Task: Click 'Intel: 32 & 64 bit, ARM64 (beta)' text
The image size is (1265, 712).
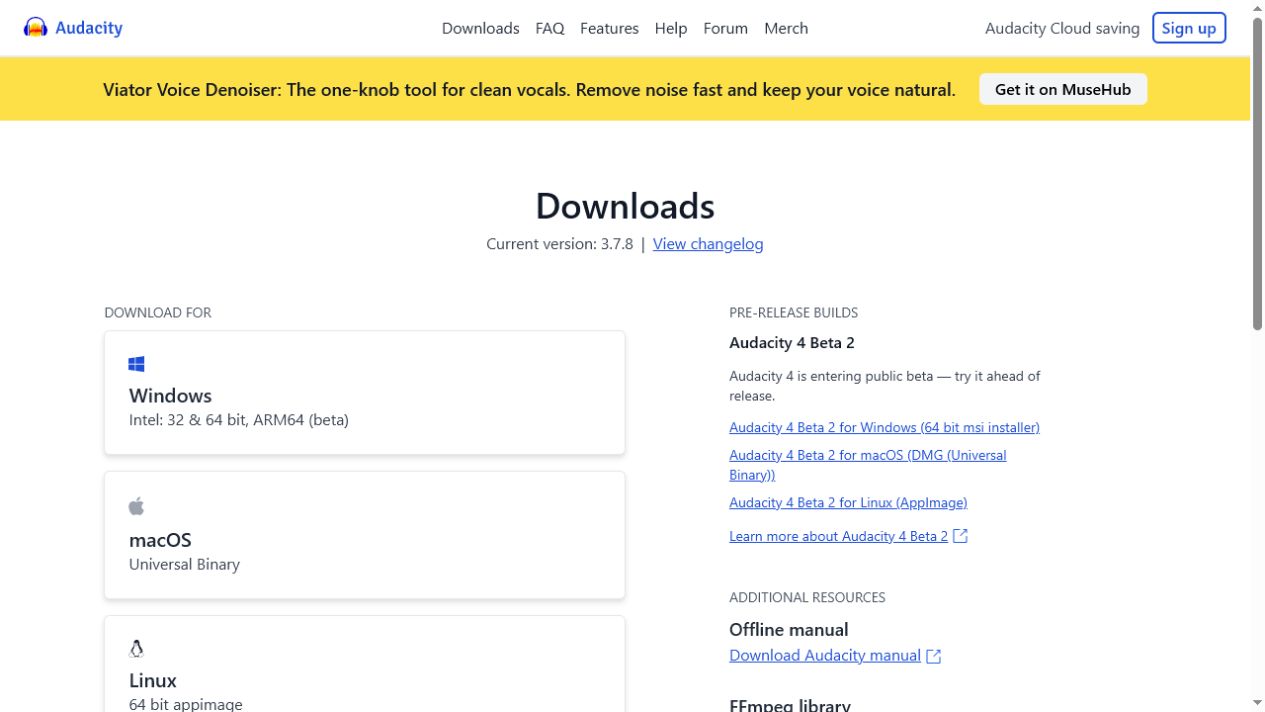Action: (239, 420)
